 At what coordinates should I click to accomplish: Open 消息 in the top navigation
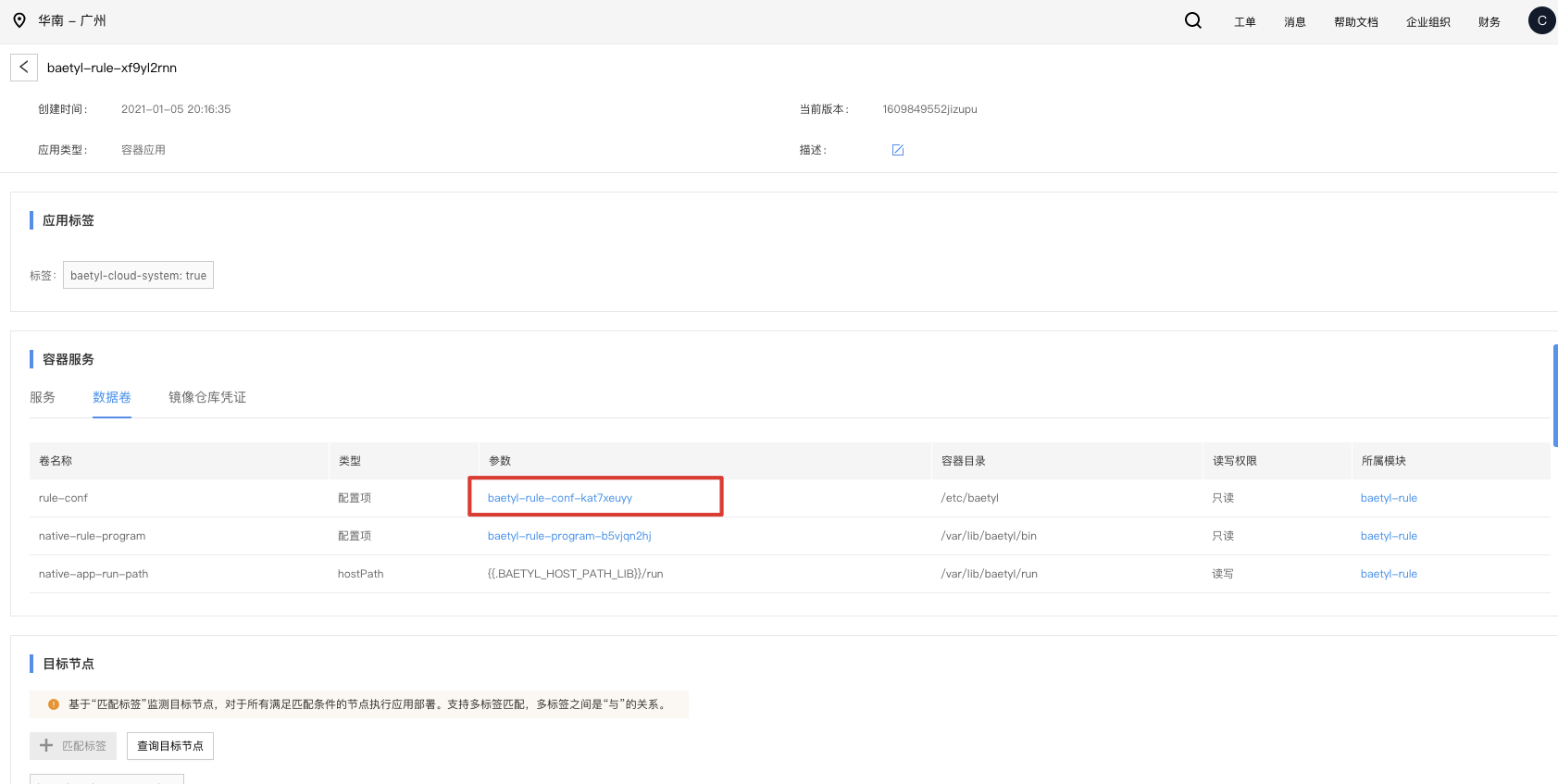point(1294,22)
